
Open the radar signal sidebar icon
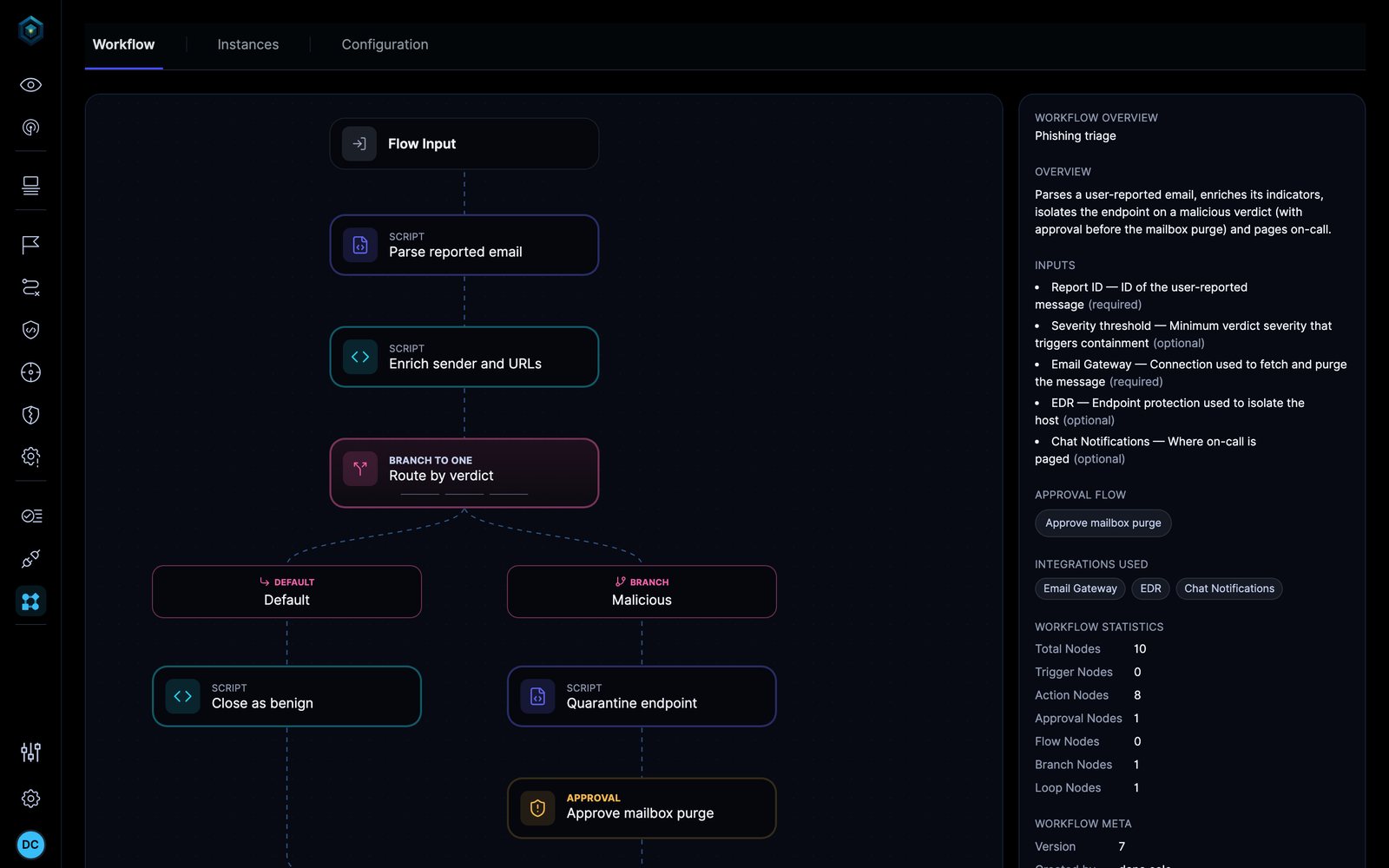pyautogui.click(x=30, y=128)
